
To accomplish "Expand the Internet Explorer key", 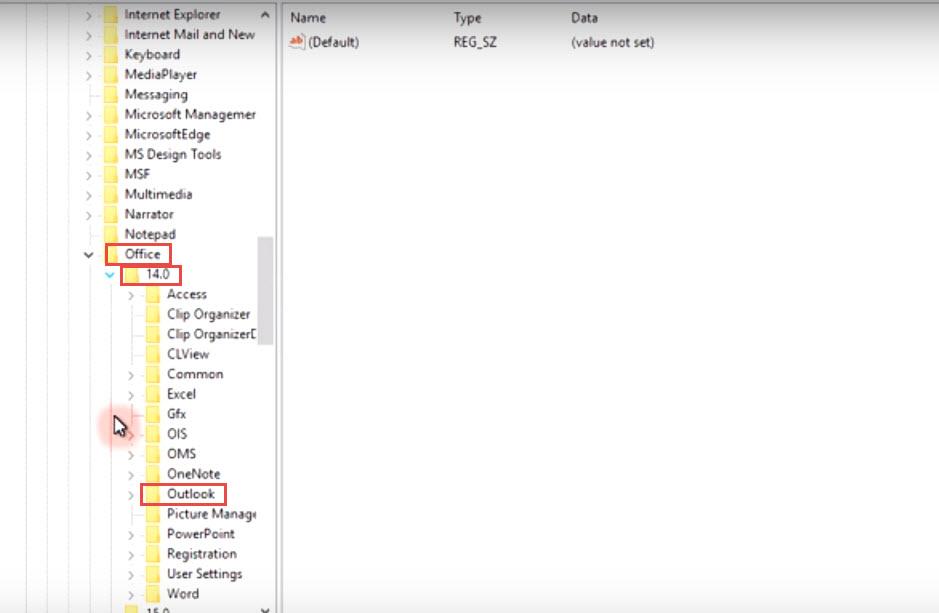I will [x=89, y=15].
